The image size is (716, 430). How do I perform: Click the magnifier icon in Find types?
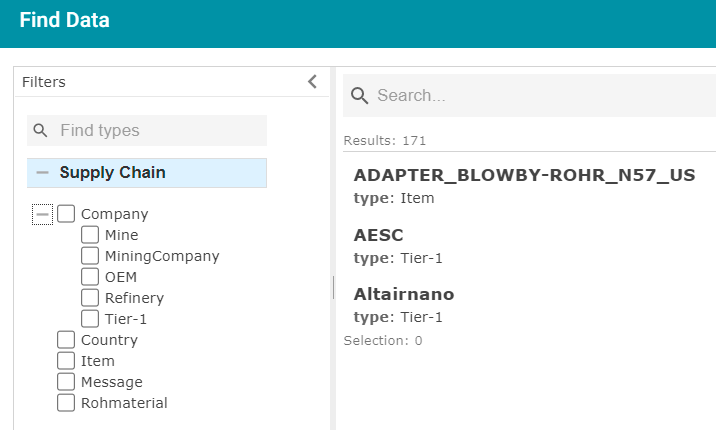pos(40,131)
